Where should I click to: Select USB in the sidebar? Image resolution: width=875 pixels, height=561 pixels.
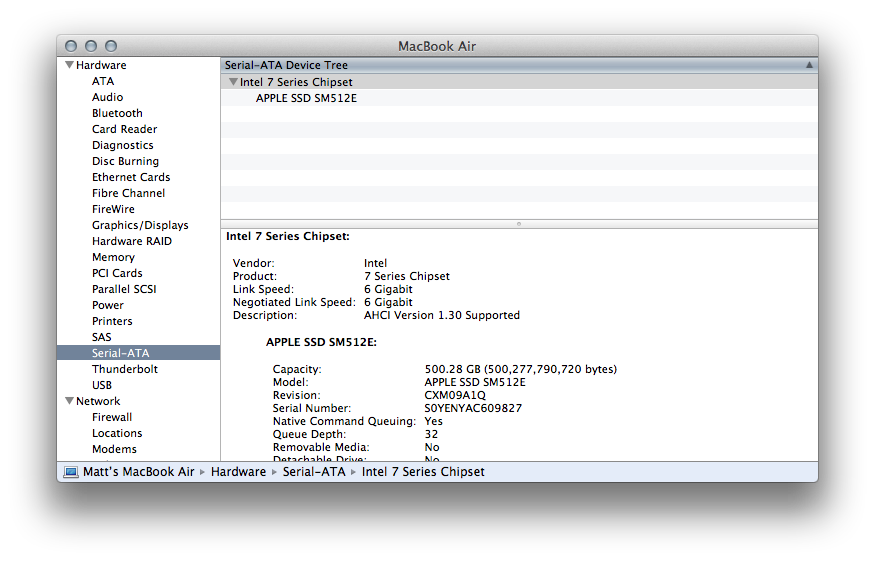pos(102,385)
